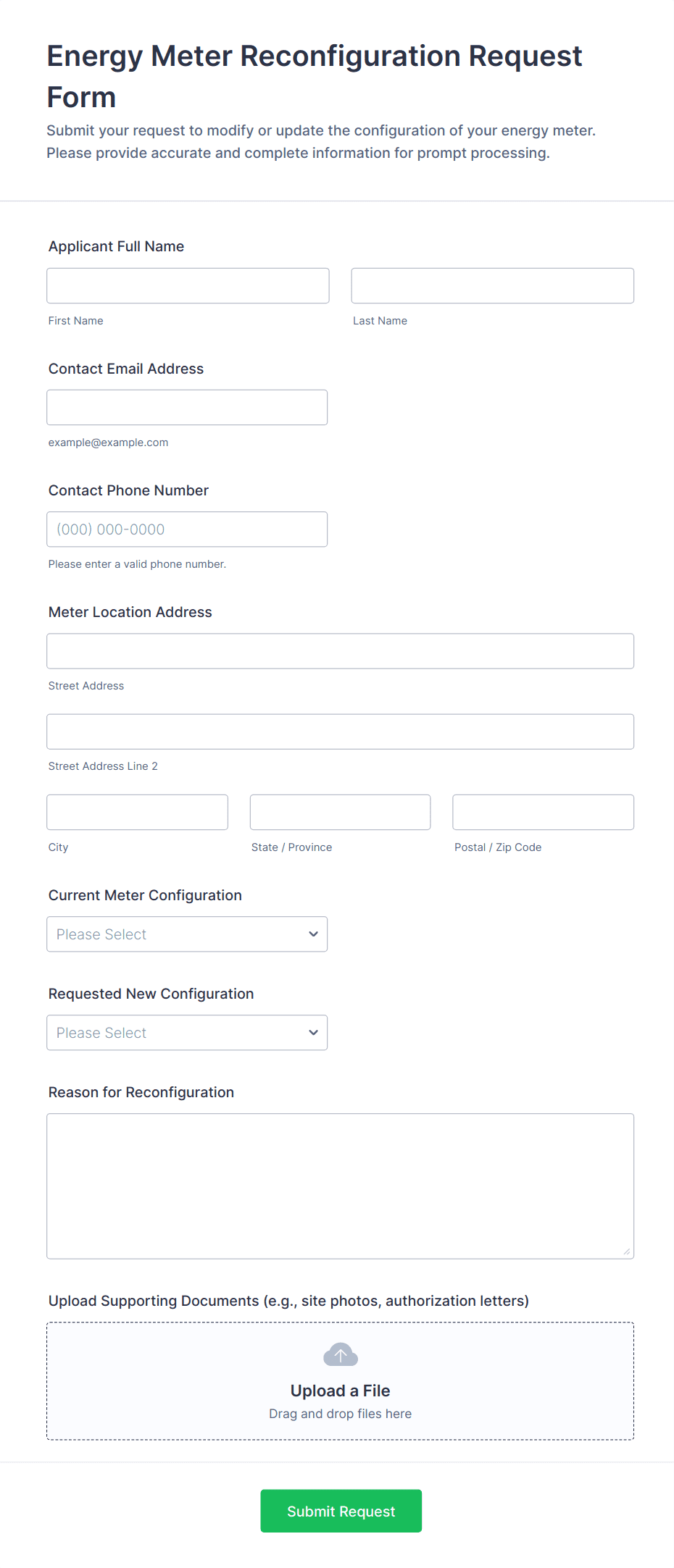Click into the Postal / Zip Code field
This screenshot has width=674, height=1568.
tap(543, 812)
